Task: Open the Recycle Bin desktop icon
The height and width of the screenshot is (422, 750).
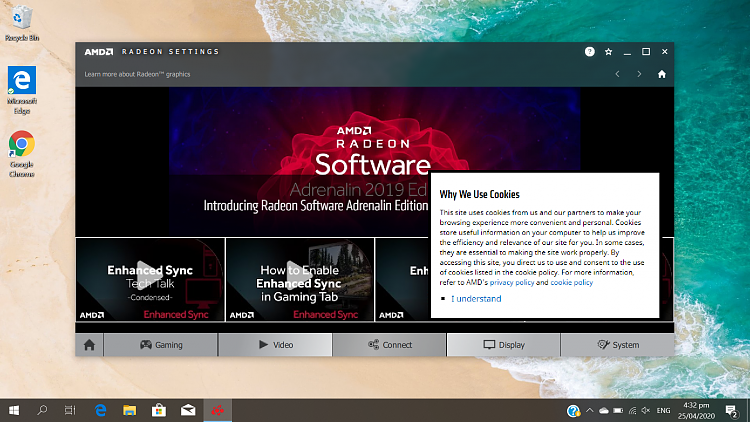Action: click(x=22, y=23)
